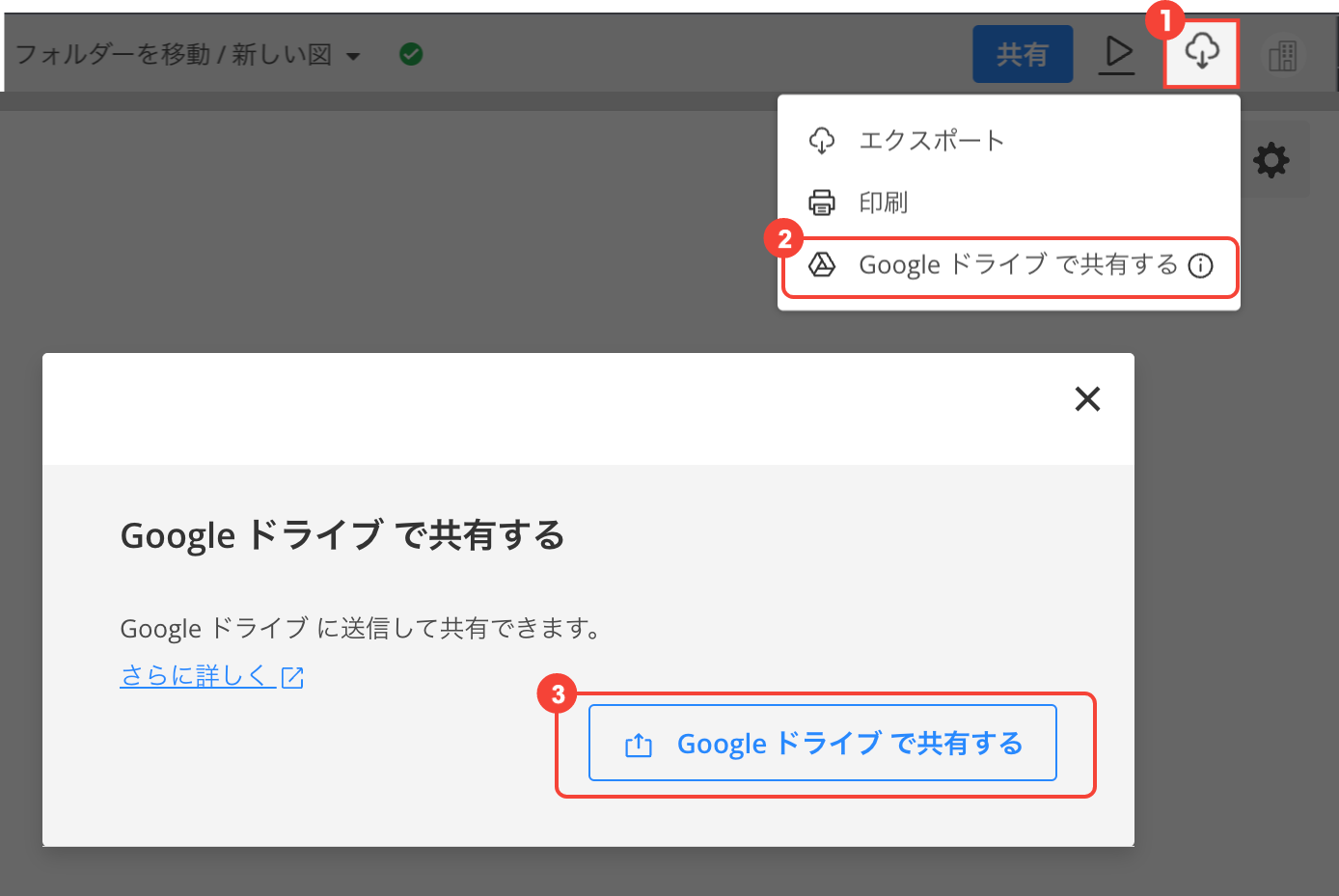The width and height of the screenshot is (1339, 896).
Task: Select Google ドライブ で共有する menu entry
Action: [x=1009, y=266]
